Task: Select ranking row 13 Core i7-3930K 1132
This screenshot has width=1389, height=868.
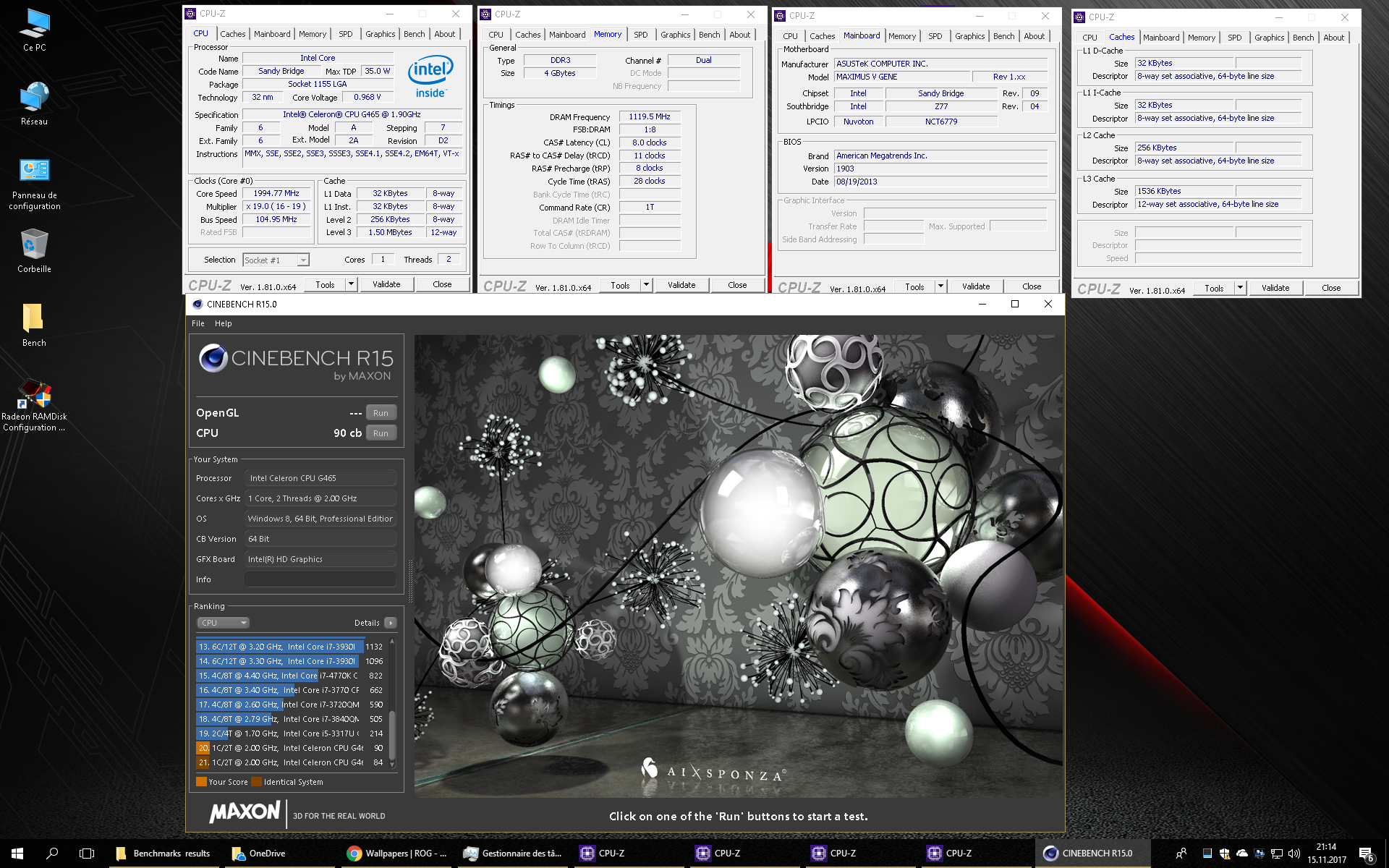Action: point(291,647)
